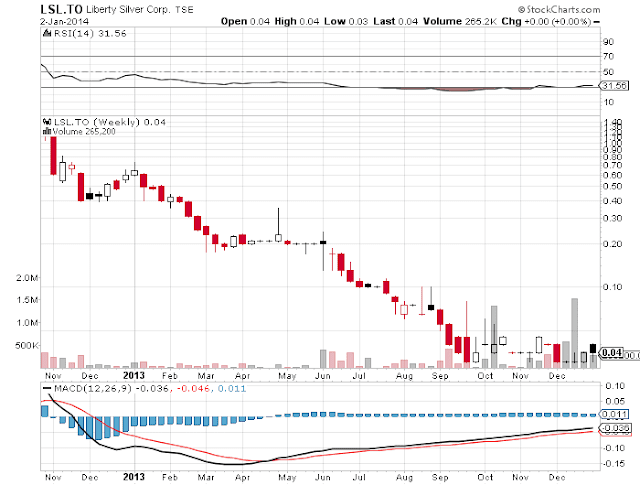Click the Open 0.04 header value

click(245, 21)
